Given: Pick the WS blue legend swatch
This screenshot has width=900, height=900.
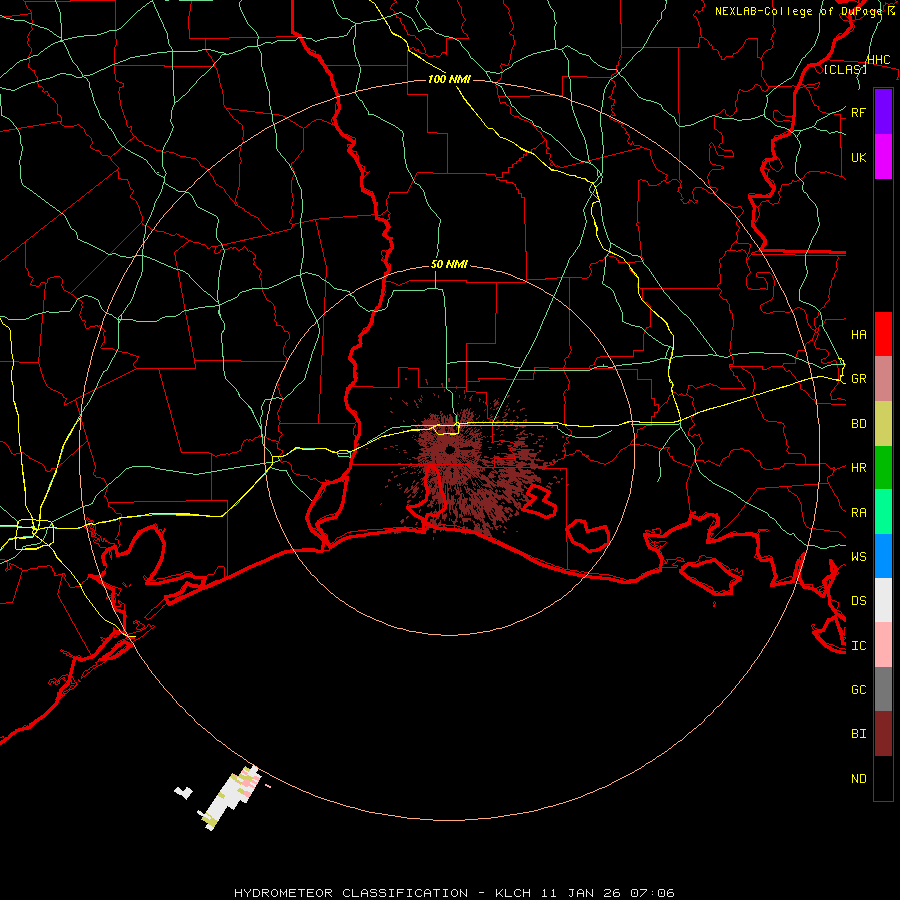Looking at the screenshot, I should tap(883, 556).
